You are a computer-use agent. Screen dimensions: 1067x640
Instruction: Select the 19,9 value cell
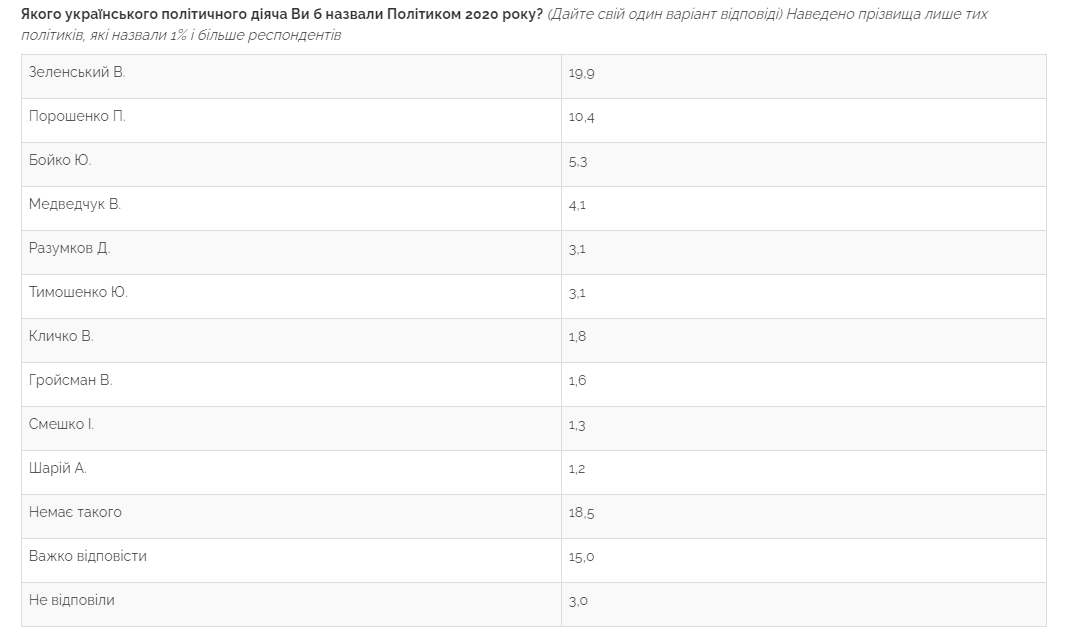582,73
